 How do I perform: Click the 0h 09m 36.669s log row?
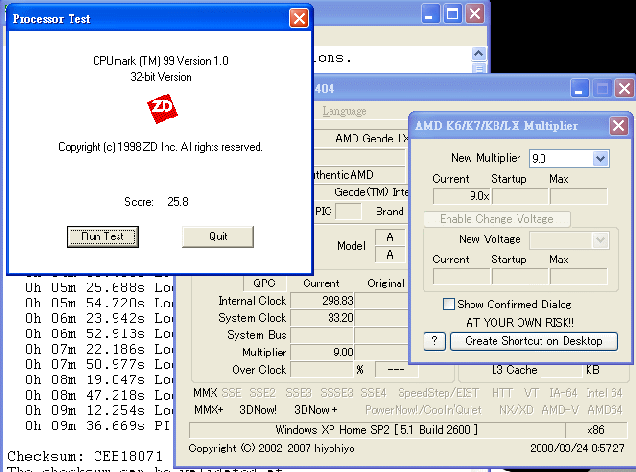point(97,426)
